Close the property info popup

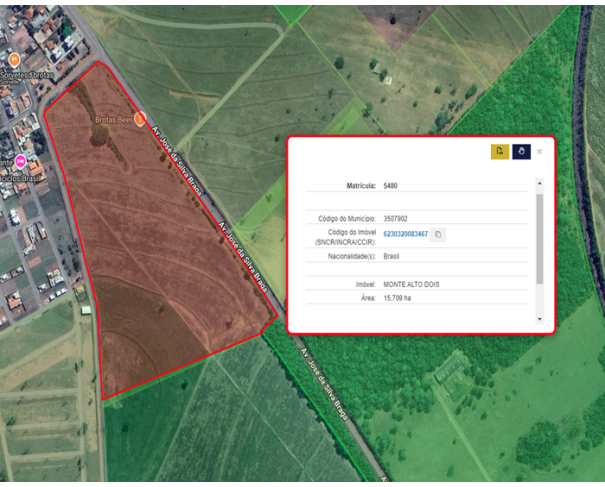539,152
